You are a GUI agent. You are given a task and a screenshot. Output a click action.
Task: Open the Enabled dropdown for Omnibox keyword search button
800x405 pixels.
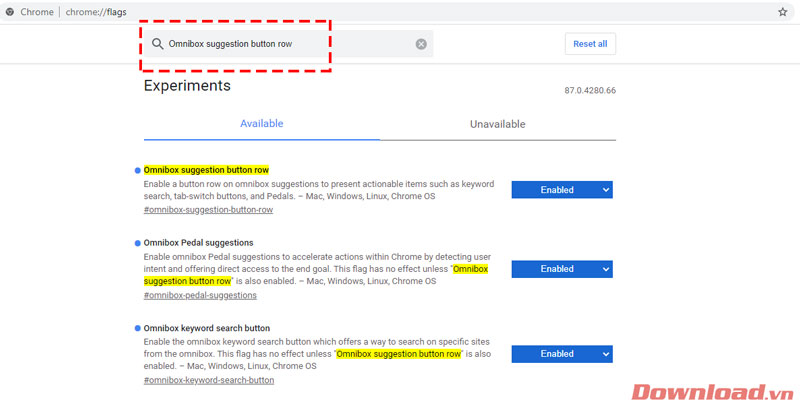pos(561,354)
